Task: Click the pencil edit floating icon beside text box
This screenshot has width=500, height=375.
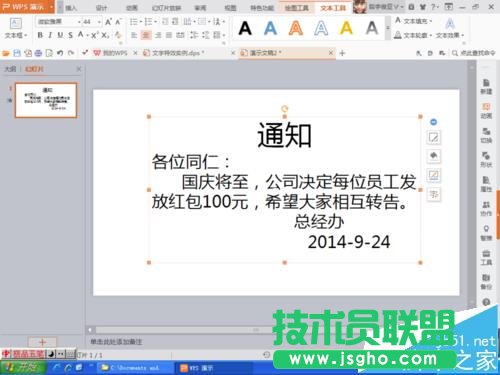Action: (434, 137)
